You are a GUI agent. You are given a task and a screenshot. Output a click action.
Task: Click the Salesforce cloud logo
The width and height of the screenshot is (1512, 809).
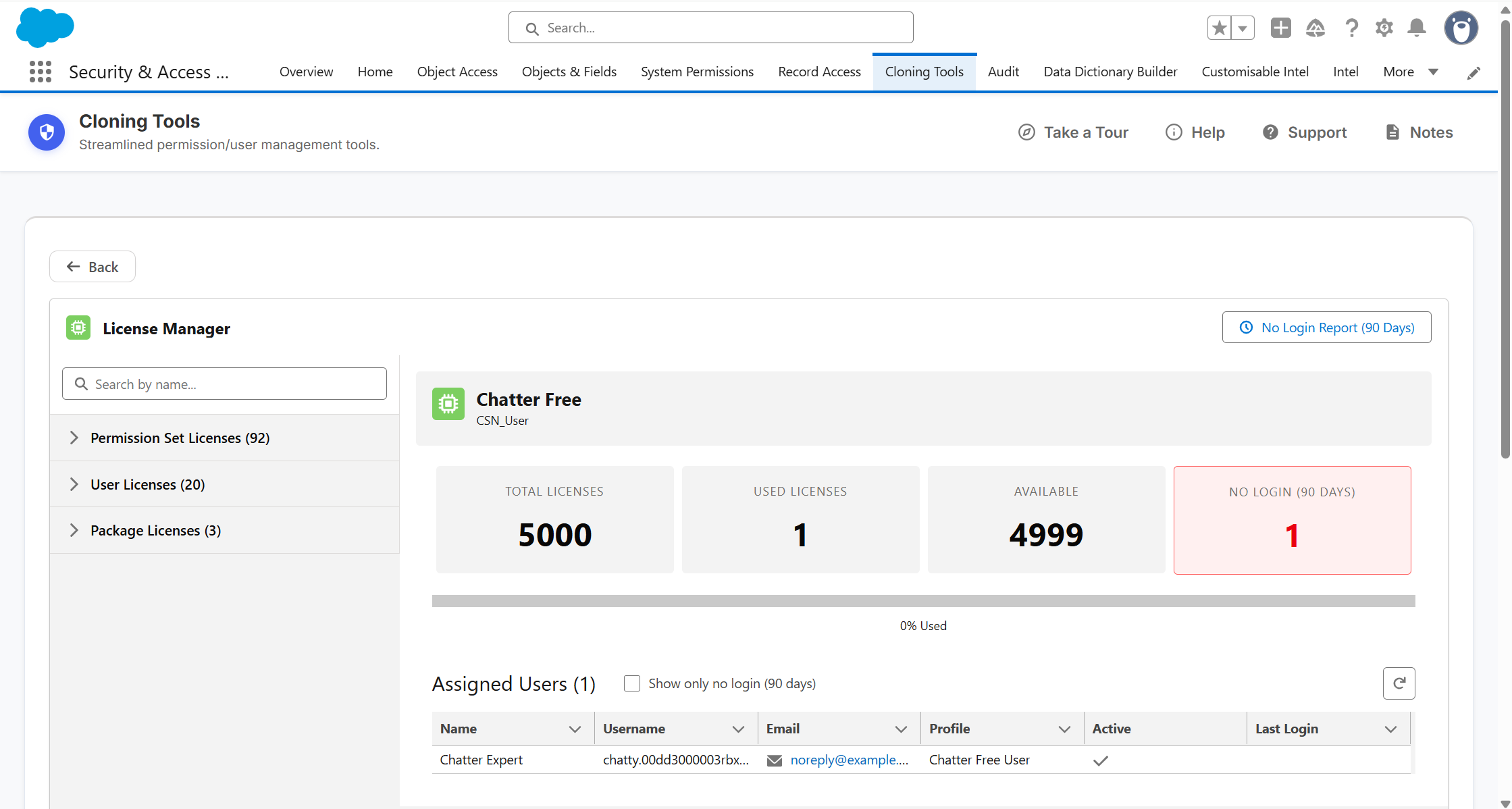(x=45, y=28)
